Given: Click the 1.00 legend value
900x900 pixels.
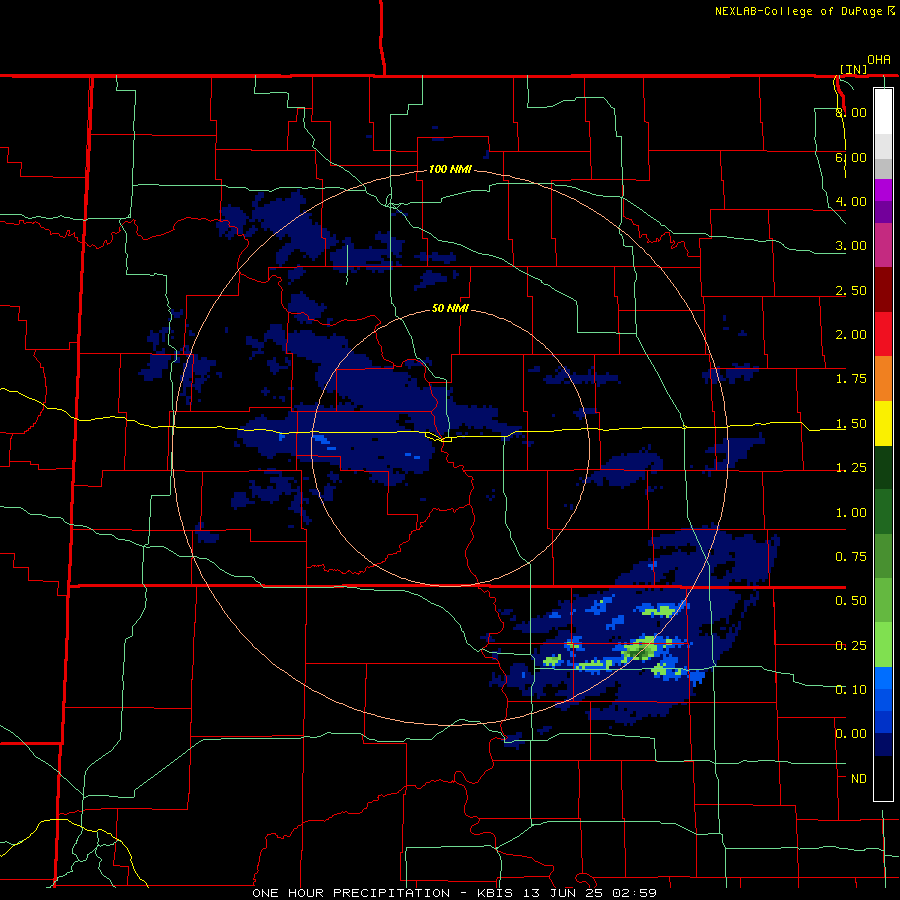Looking at the screenshot, I should point(851,513).
